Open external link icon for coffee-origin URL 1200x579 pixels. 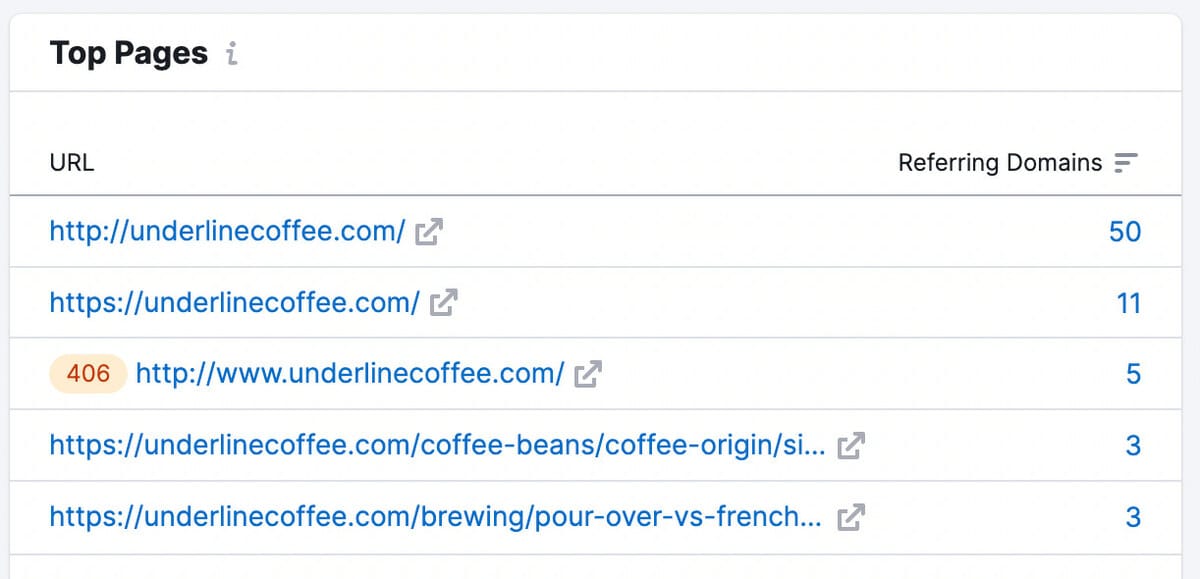[850, 446]
